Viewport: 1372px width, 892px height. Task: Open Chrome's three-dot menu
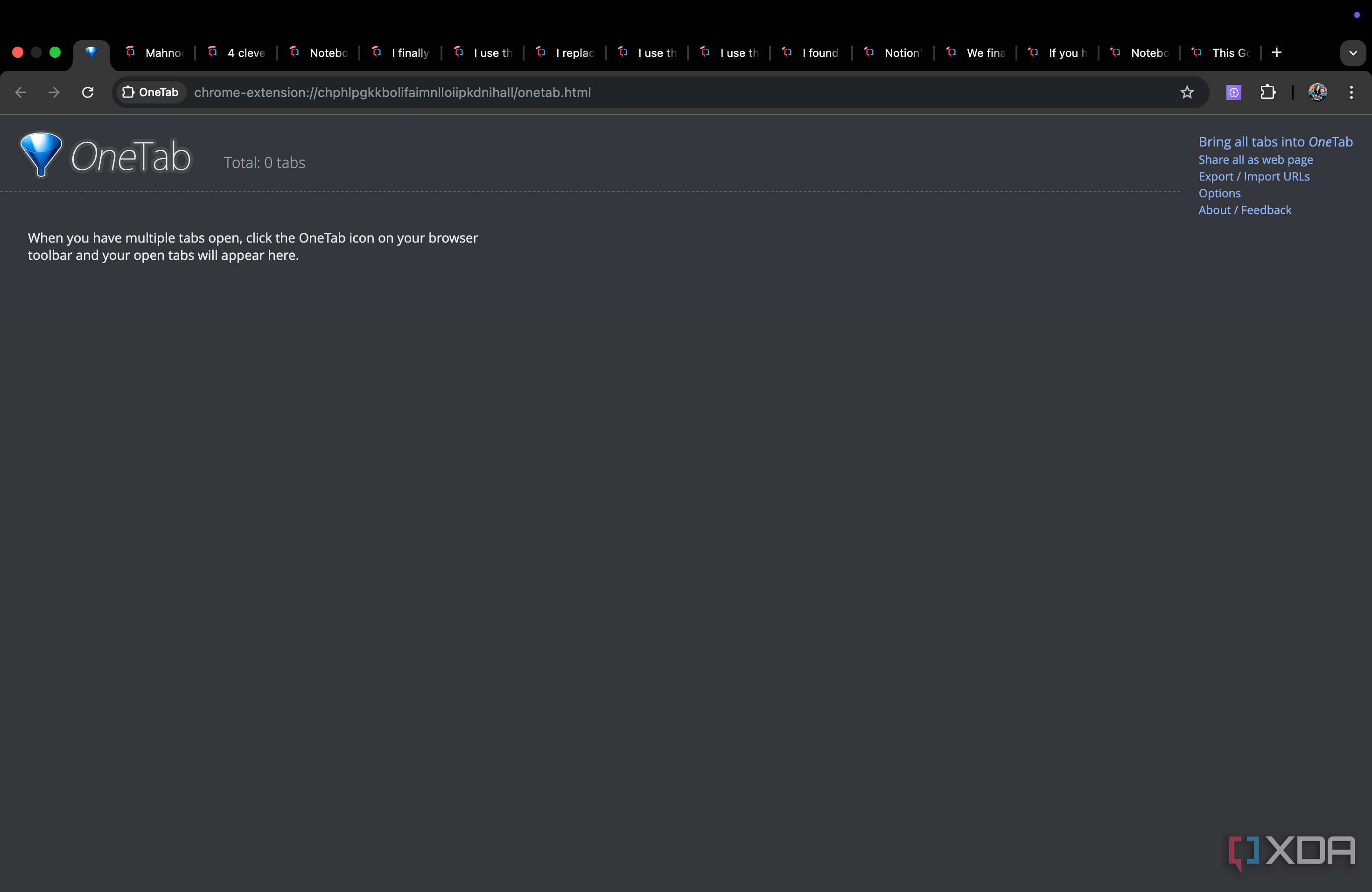pyautogui.click(x=1351, y=92)
